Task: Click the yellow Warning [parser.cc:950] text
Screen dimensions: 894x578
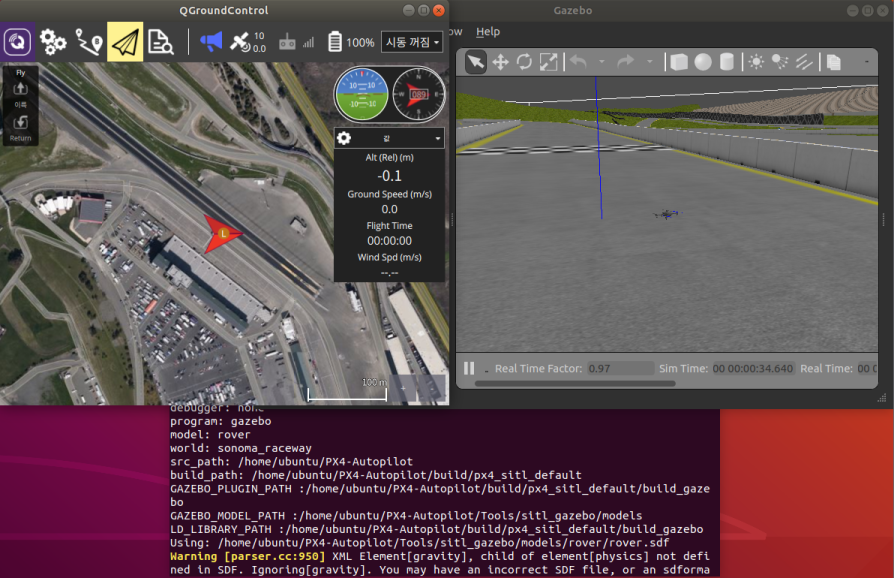Action: (x=247, y=556)
